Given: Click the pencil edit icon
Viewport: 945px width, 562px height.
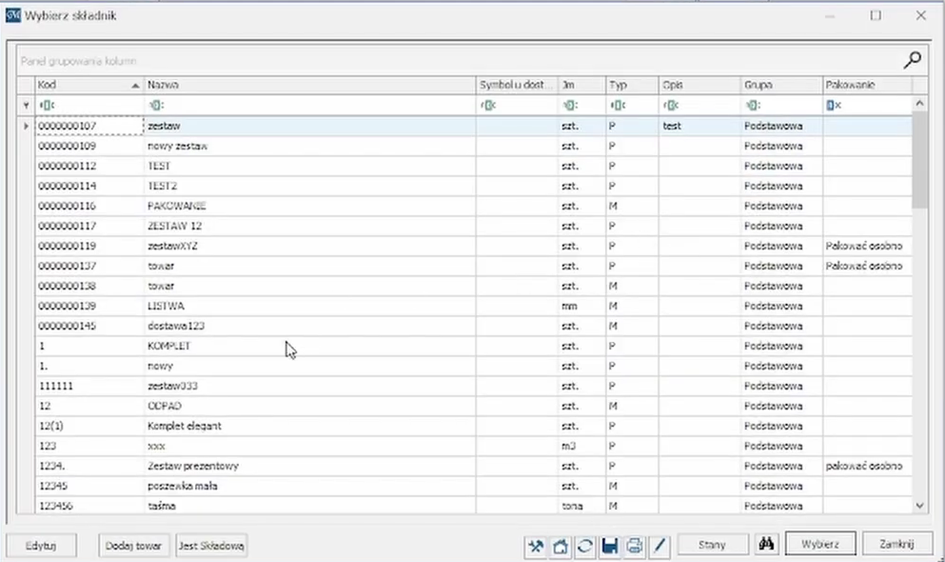Looking at the screenshot, I should [658, 545].
